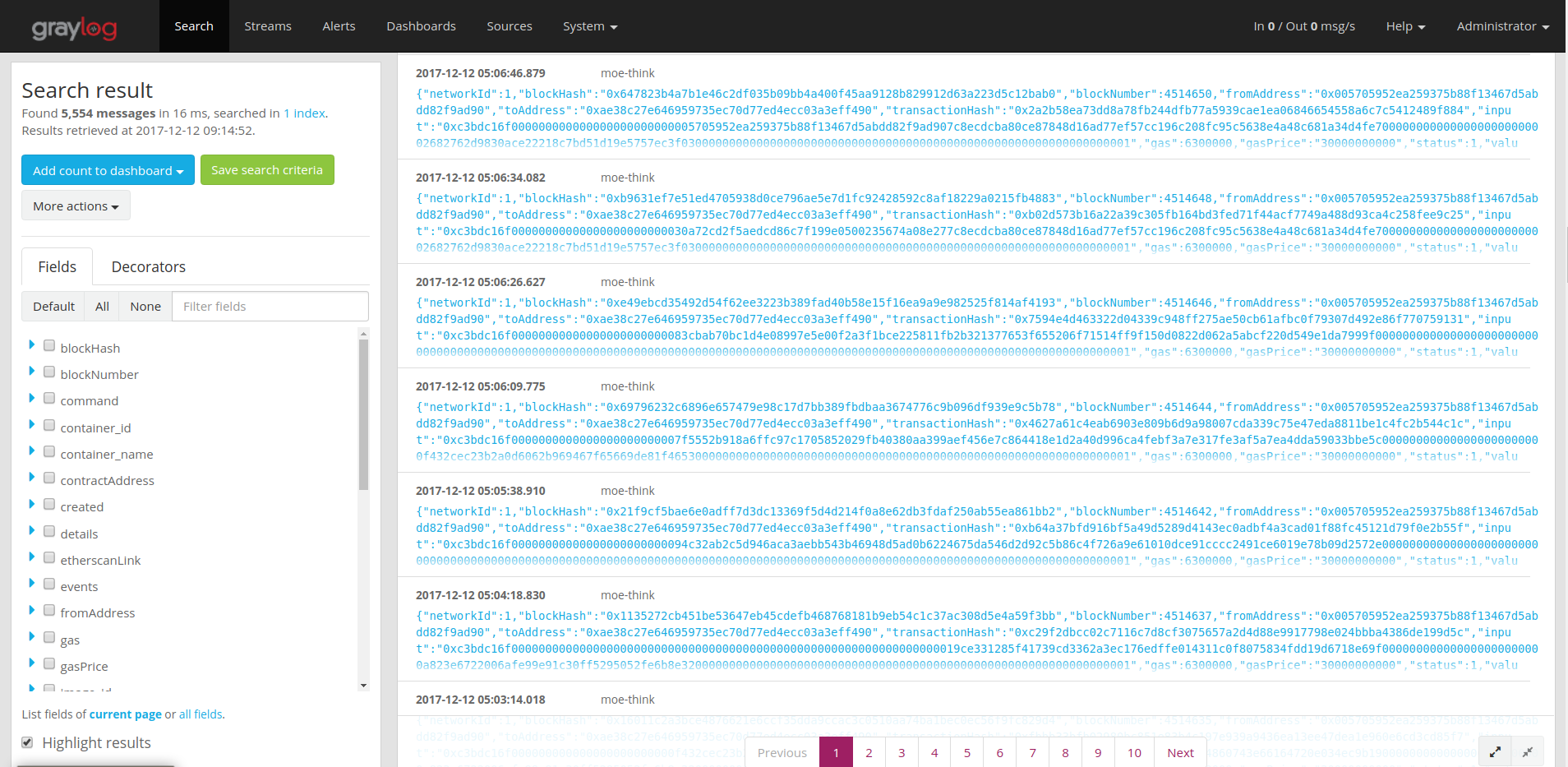Tick the created field checkbox

(49, 505)
